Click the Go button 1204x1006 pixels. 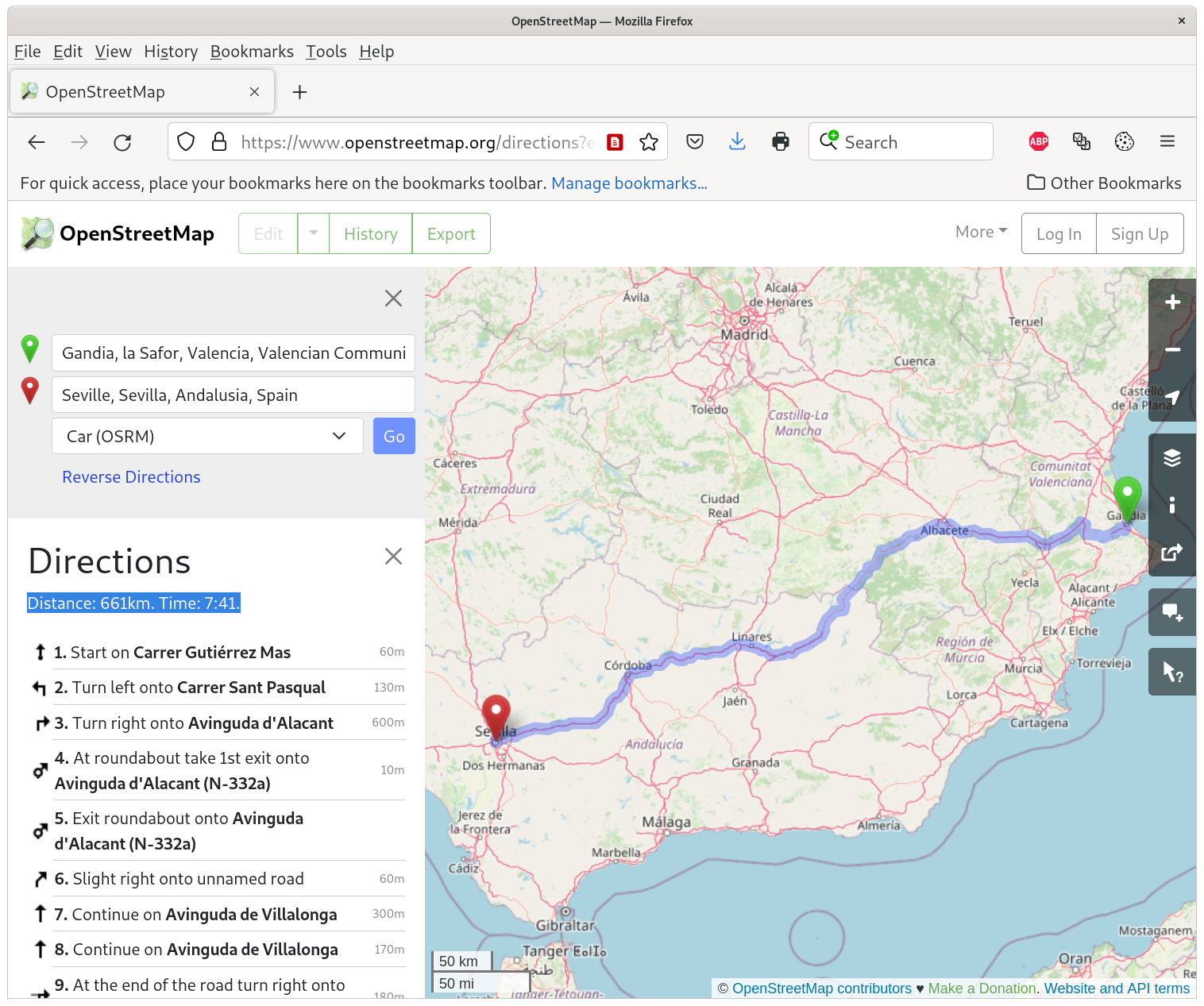(394, 436)
